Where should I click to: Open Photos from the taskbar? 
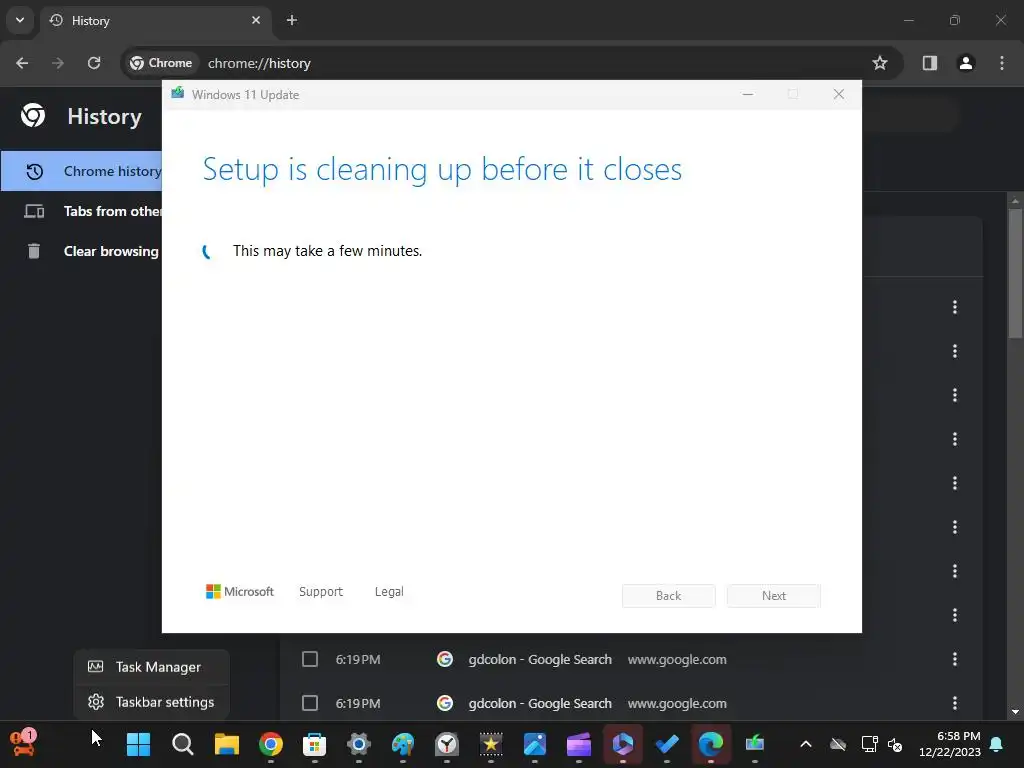pyautogui.click(x=534, y=744)
